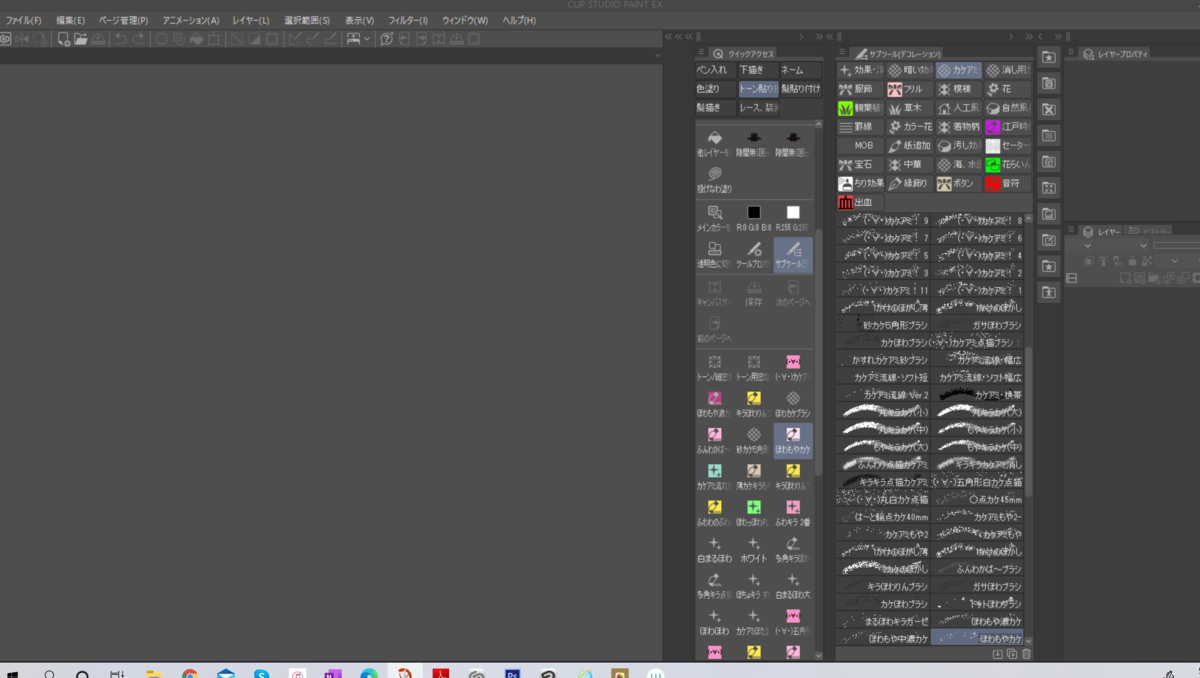Viewport: 1200px width, 678px height.
Task: Select the ネーム quick access set
Action: pyautogui.click(x=799, y=71)
